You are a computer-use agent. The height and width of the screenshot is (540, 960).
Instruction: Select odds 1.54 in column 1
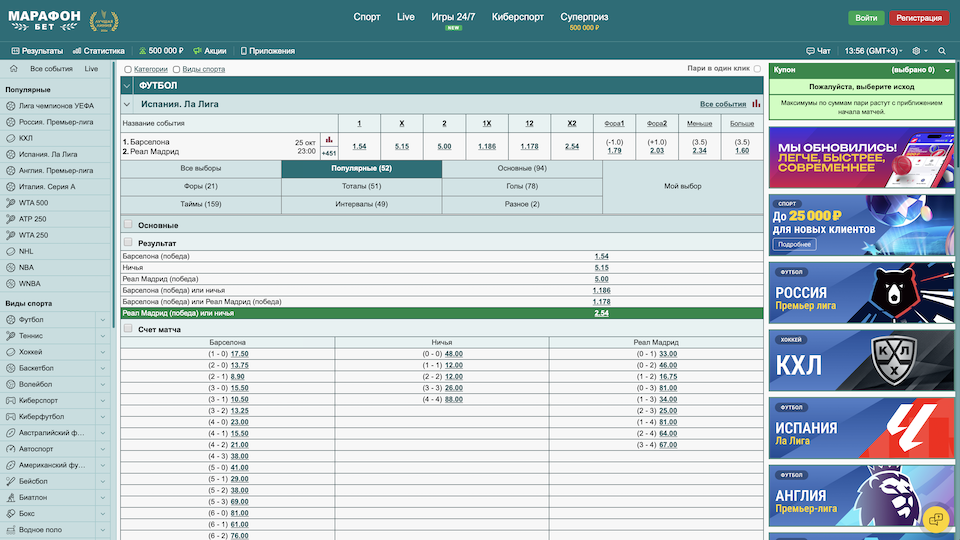[359, 146]
